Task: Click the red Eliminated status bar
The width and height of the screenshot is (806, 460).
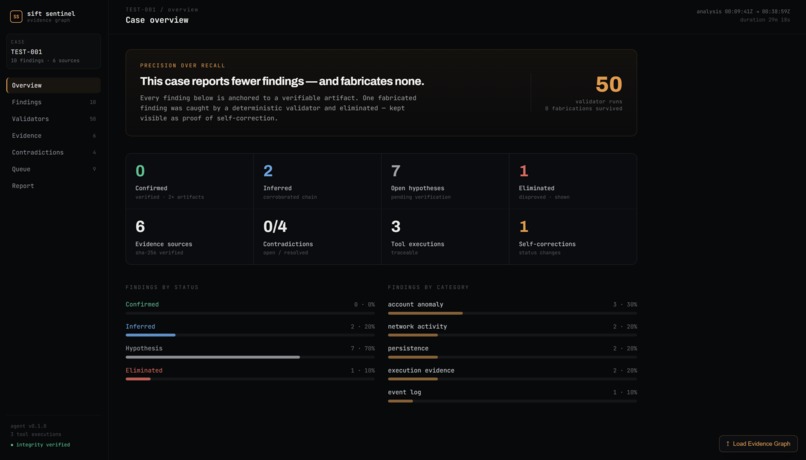Action: (138, 379)
